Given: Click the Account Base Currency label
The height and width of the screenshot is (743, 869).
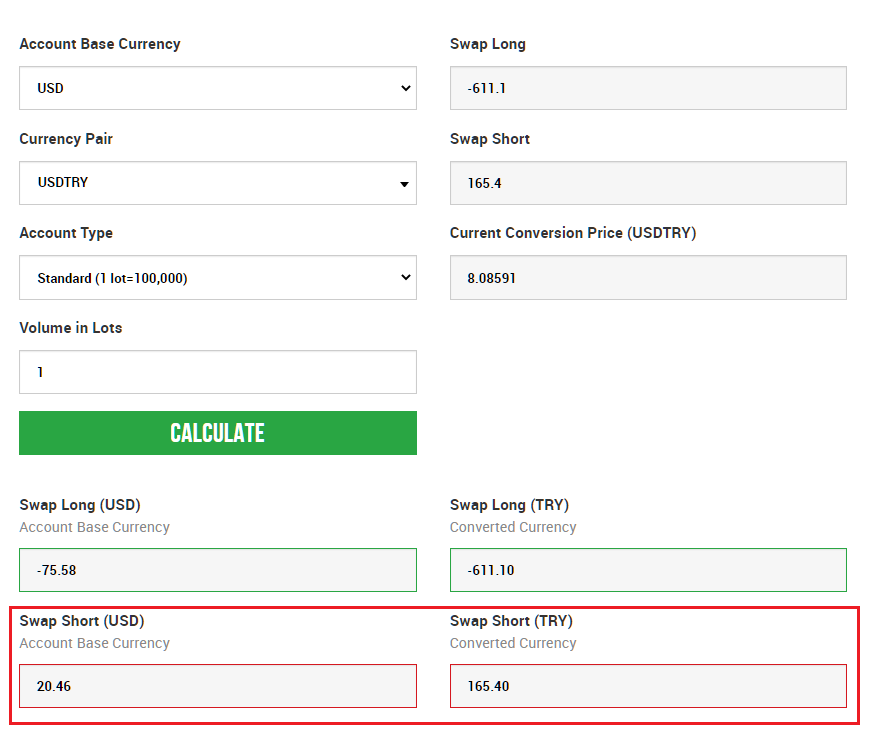Looking at the screenshot, I should click(x=100, y=44).
